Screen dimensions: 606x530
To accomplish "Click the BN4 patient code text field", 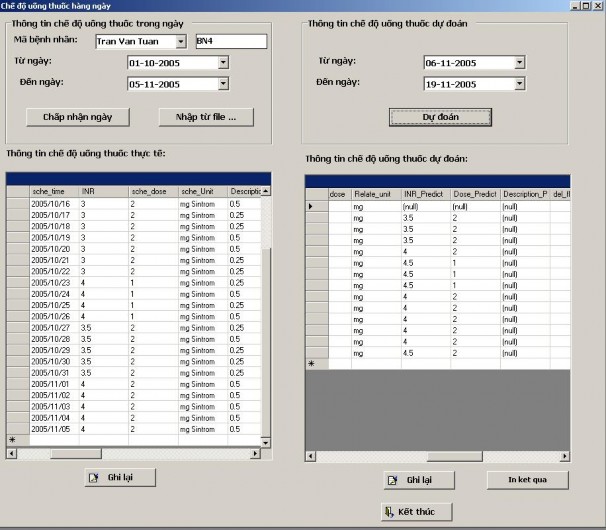I will (231, 41).
